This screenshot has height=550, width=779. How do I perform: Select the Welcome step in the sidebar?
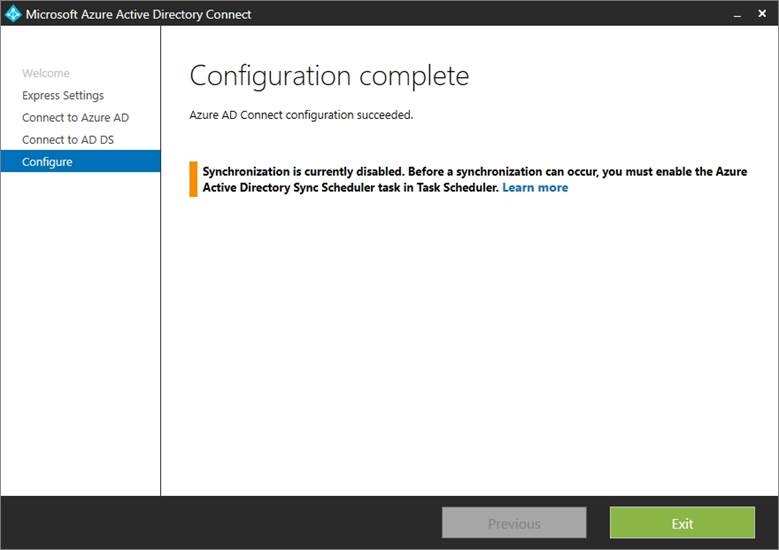click(46, 73)
